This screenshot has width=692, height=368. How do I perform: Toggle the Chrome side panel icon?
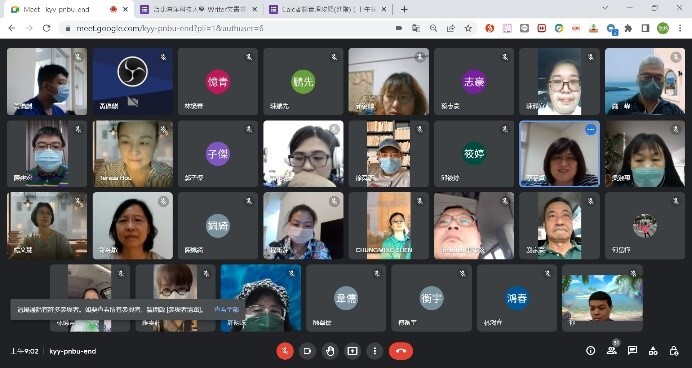(645, 28)
